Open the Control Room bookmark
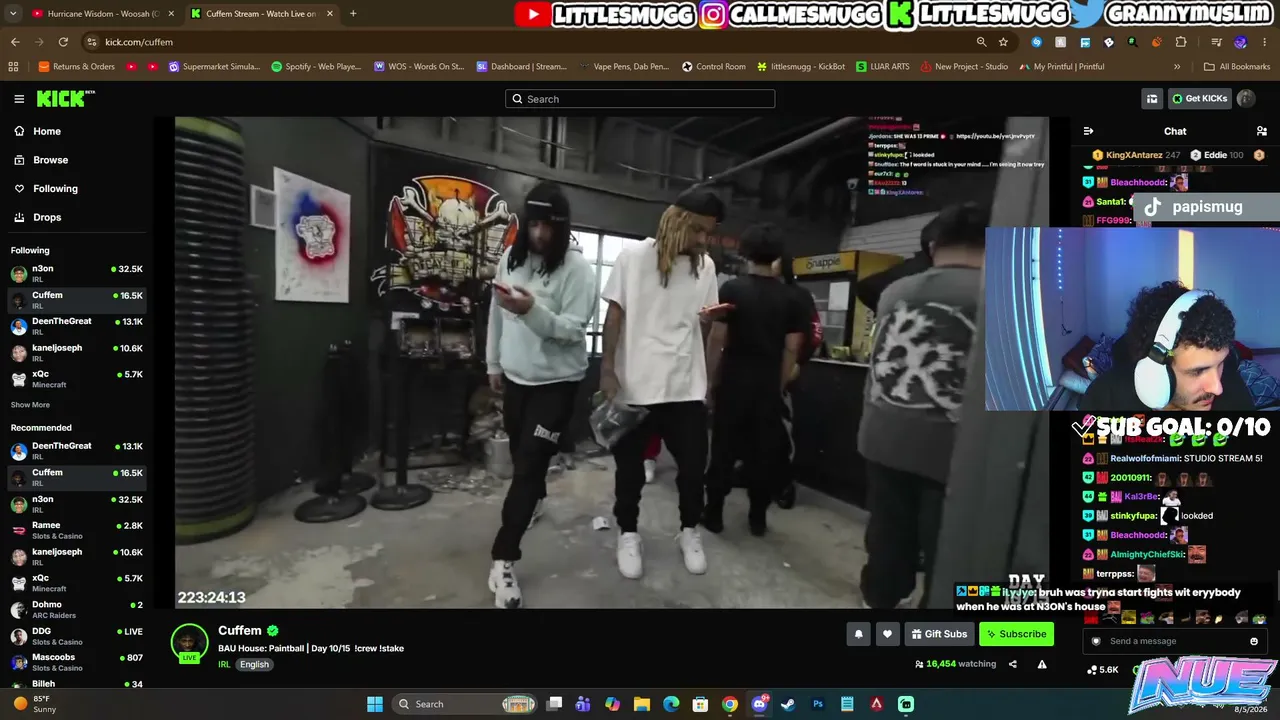 (714, 67)
